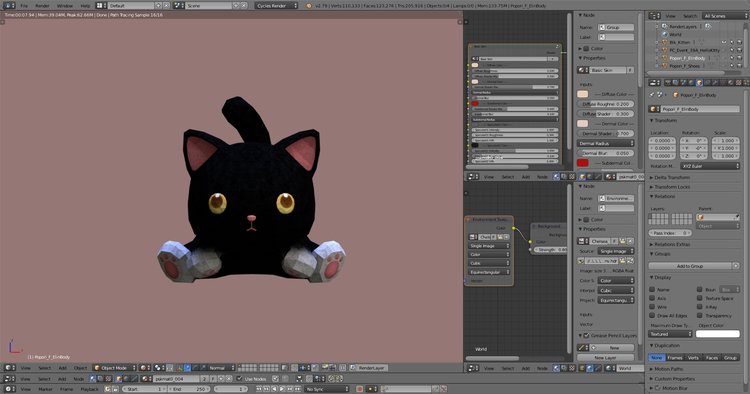Screen dimensions: 750x394
Task: Open the Playback menu in the timeline
Action: pos(89,389)
